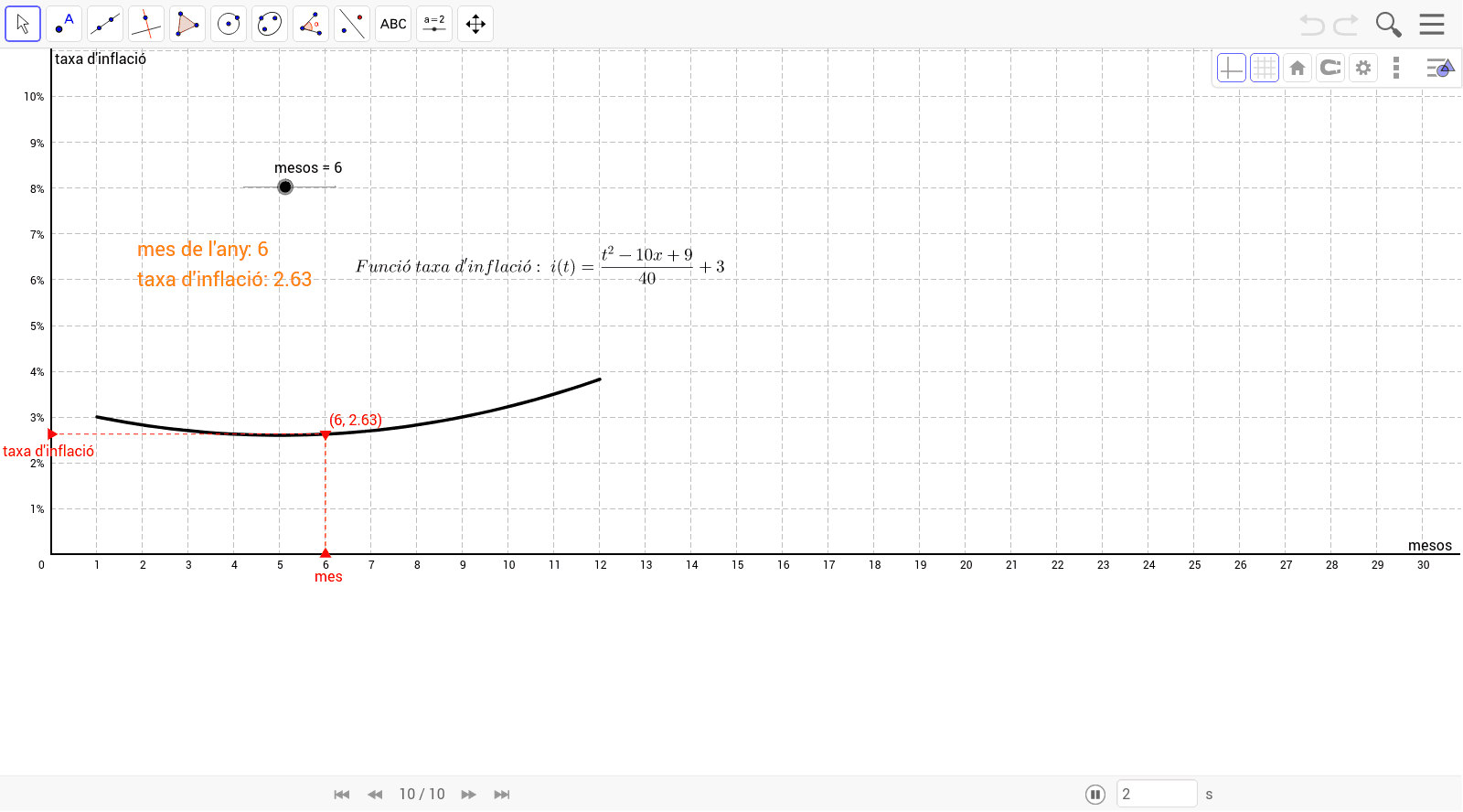The image size is (1463, 812).
Task: Select the Polygon tool
Action: pyautogui.click(x=187, y=24)
